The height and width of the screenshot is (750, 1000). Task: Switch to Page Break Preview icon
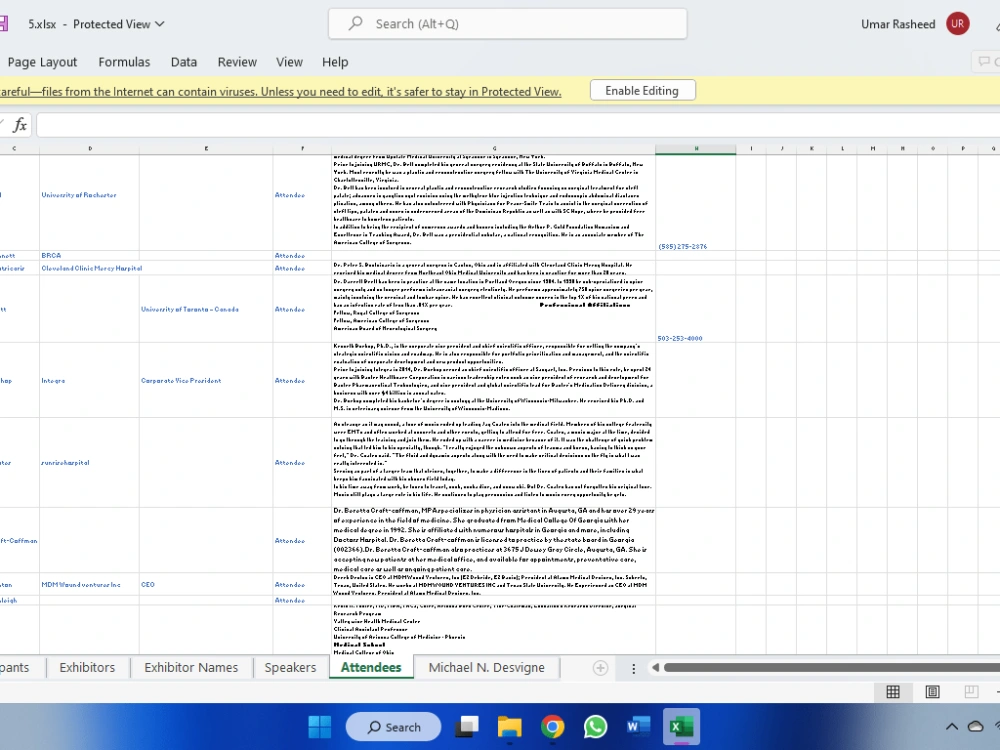point(971,691)
